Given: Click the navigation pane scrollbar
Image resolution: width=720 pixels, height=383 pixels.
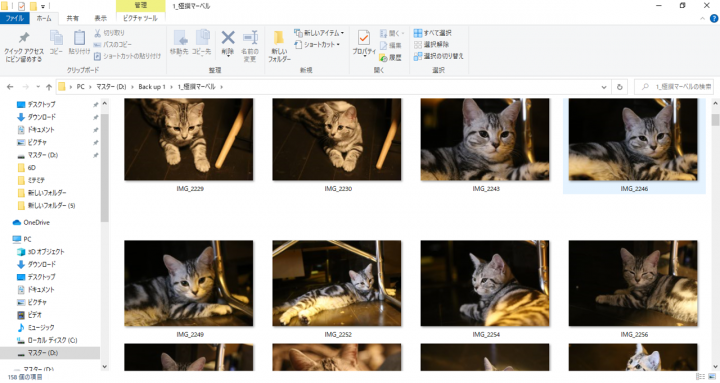Looking at the screenshot, I should [x=105, y=167].
